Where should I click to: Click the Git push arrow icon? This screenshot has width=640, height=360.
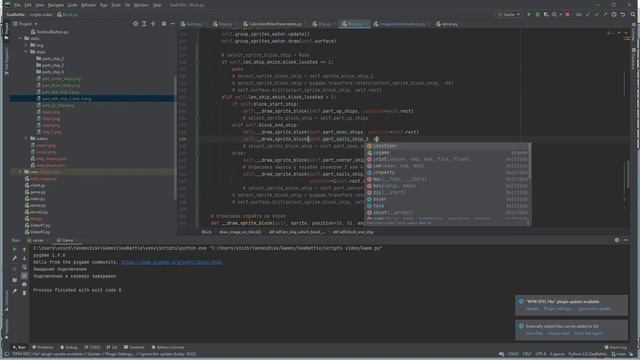click(x=605, y=14)
